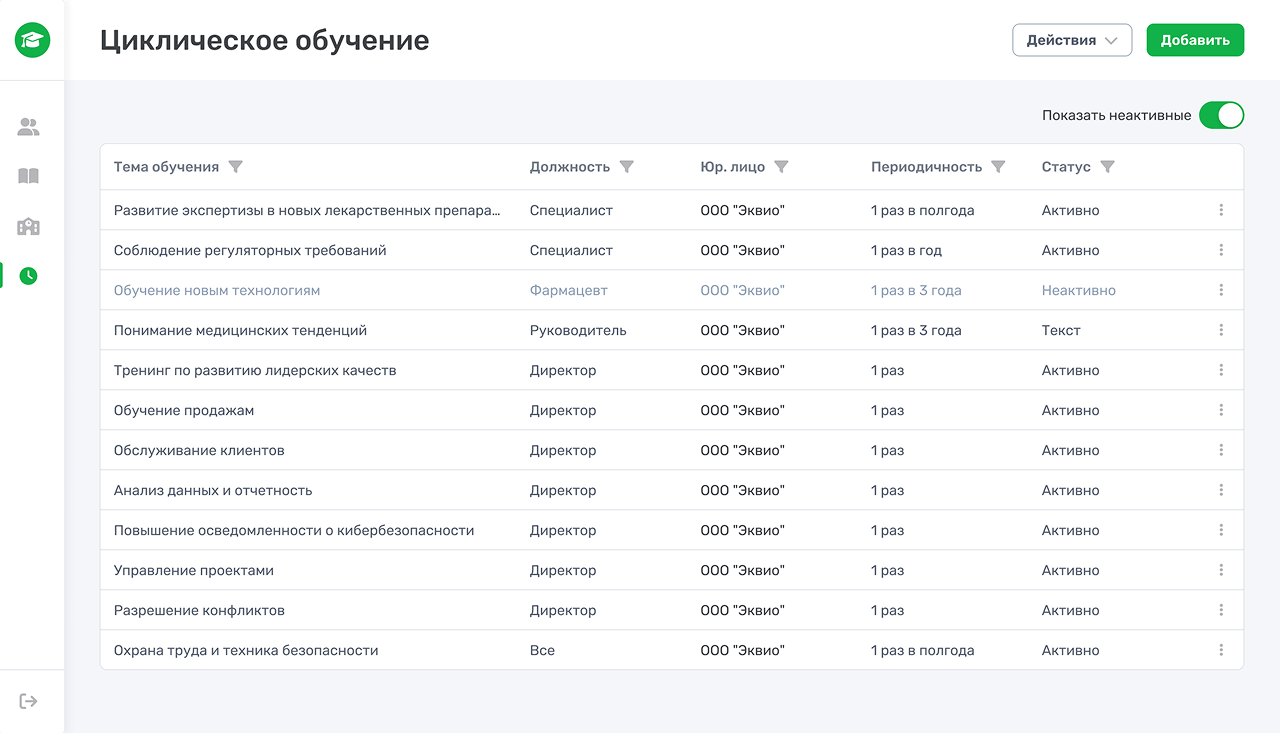This screenshot has width=1280, height=734.
Task: Open row menu for Обучение продажам
Action: tap(1221, 410)
